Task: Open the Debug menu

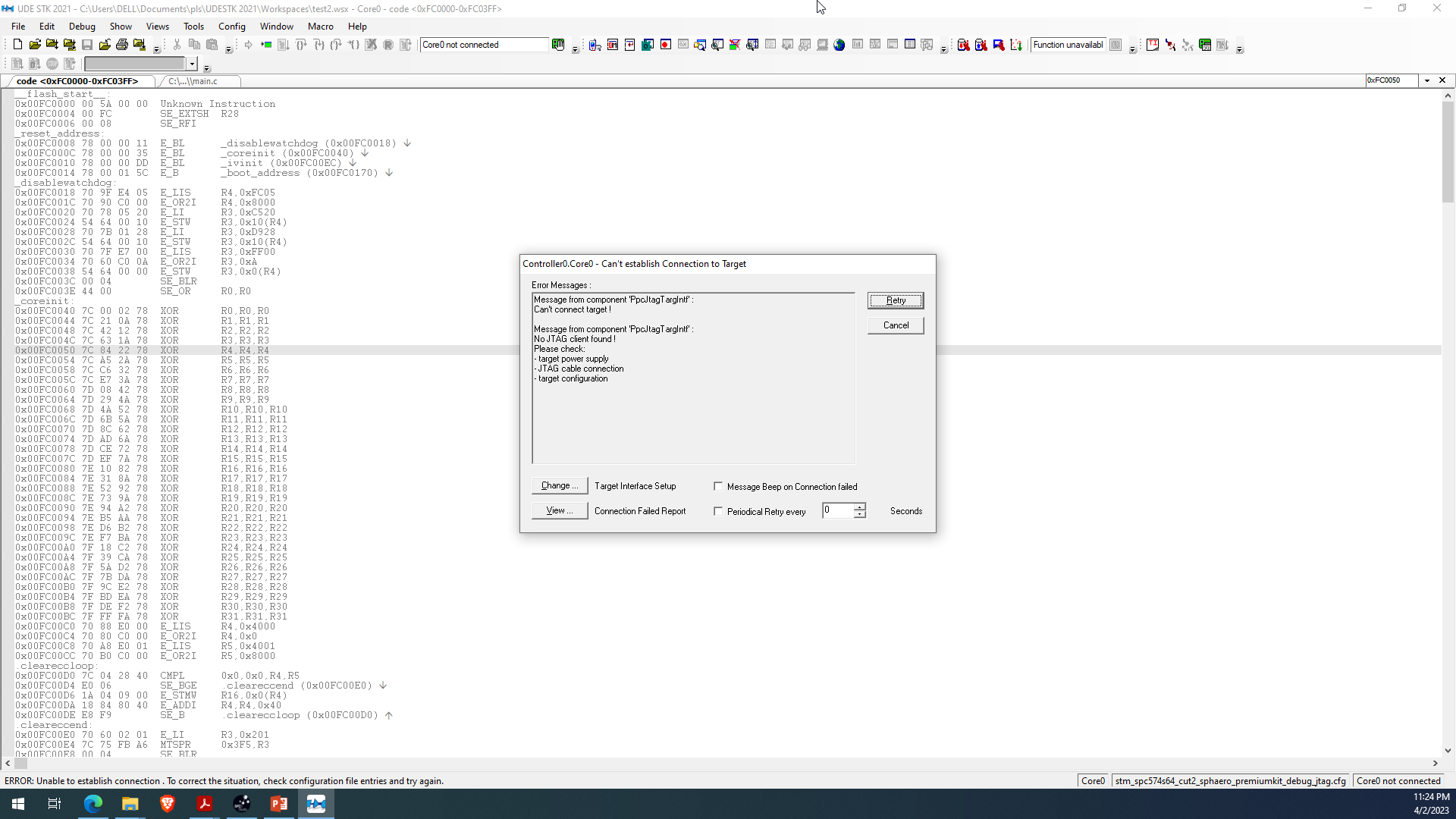Action: click(x=81, y=26)
